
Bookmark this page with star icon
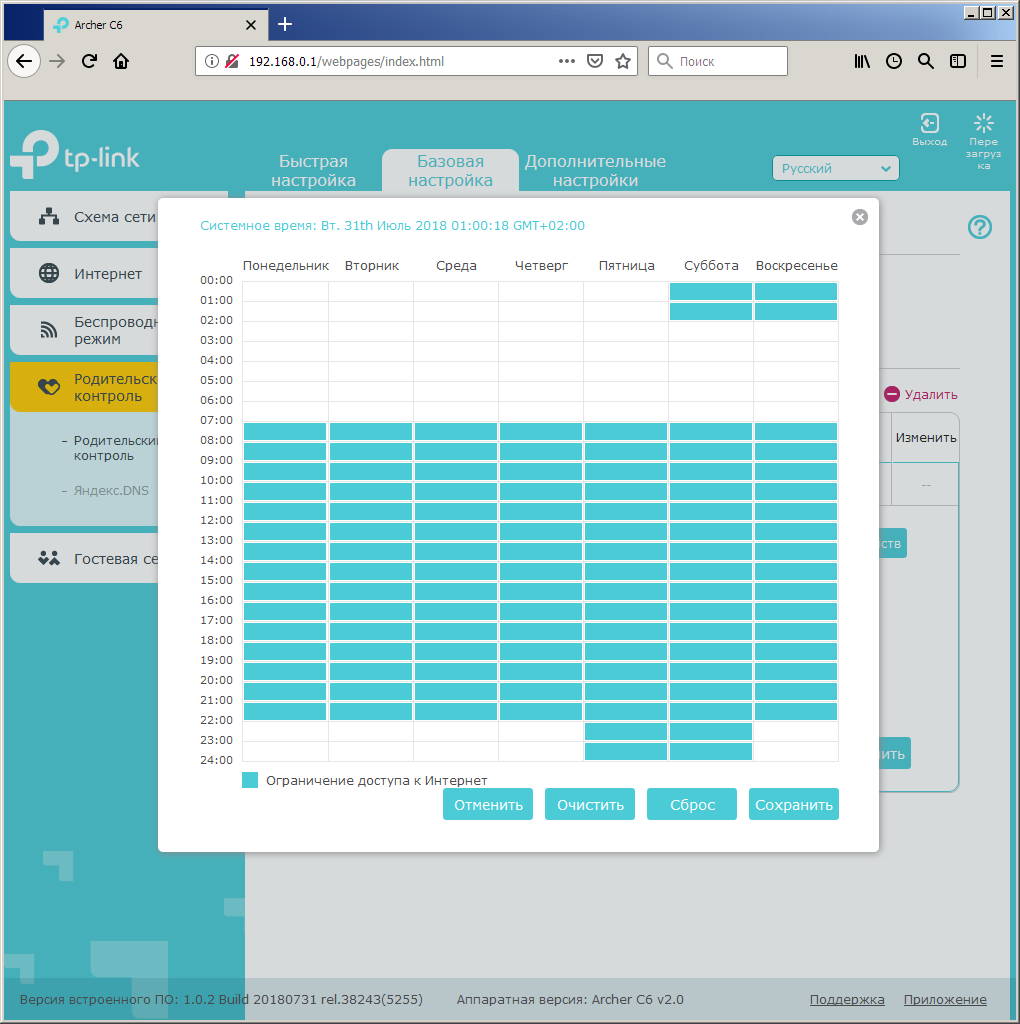[623, 61]
